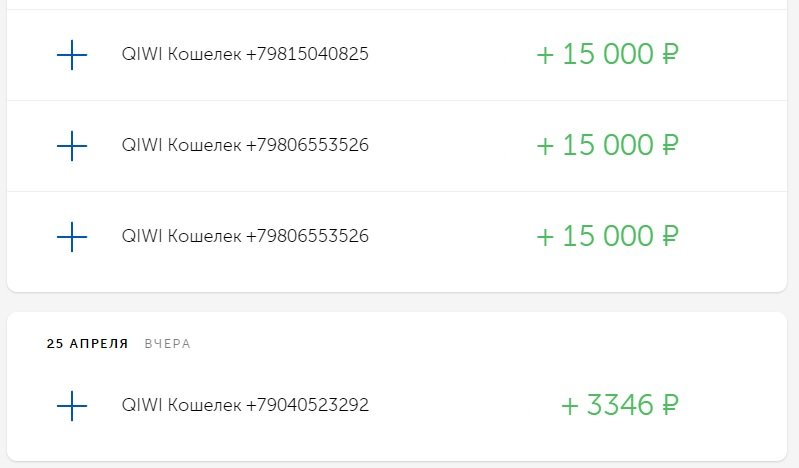The width and height of the screenshot is (799, 468).
Task: Select the topmost + 15 000 amount
Action: (595, 55)
